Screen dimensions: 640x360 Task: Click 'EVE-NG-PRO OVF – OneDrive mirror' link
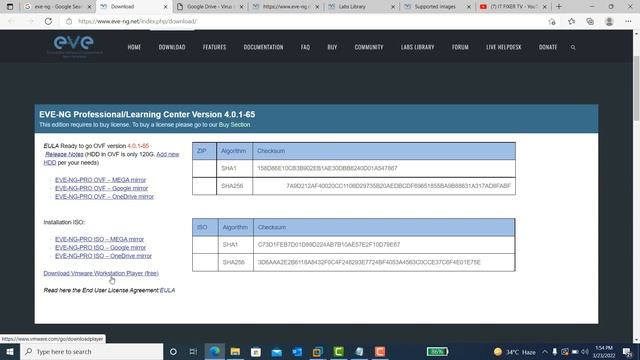[104, 196]
